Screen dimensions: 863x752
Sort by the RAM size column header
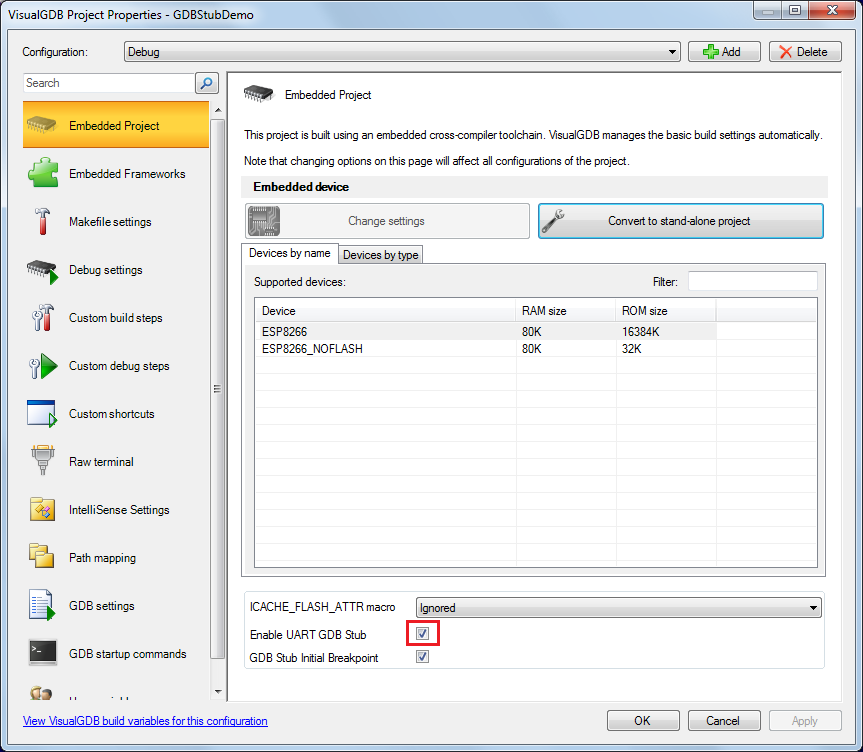565,311
